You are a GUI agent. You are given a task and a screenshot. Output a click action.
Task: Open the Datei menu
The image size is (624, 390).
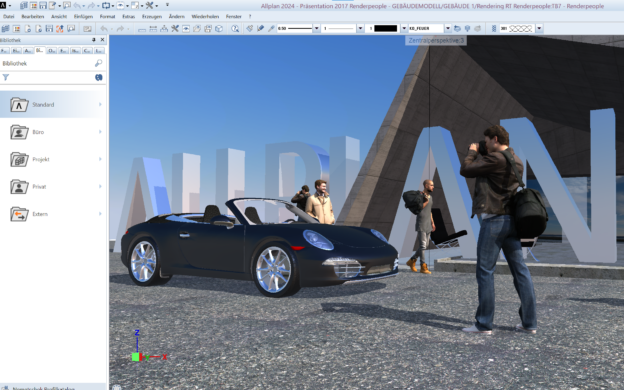pyautogui.click(x=8, y=16)
